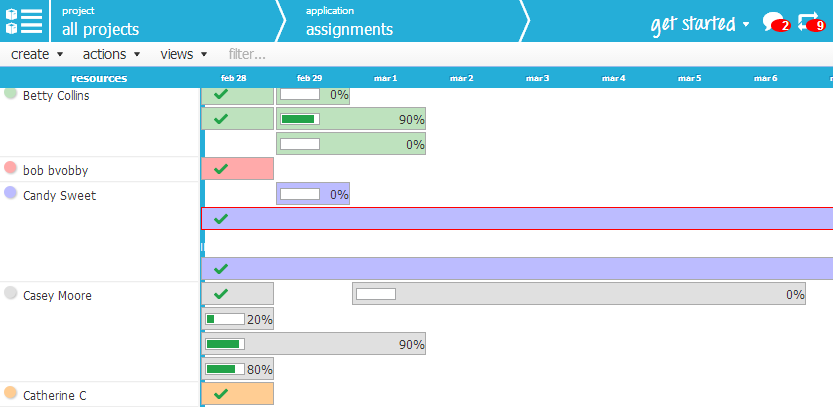
Task: Open Betty Collins' completed assignment beside her name
Action: click(237, 95)
